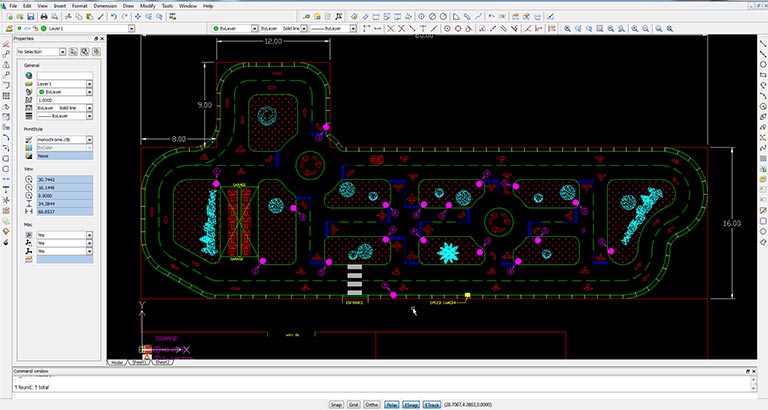The height and width of the screenshot is (410, 768).
Task: Toggle Grid in the status bar
Action: pos(353,405)
